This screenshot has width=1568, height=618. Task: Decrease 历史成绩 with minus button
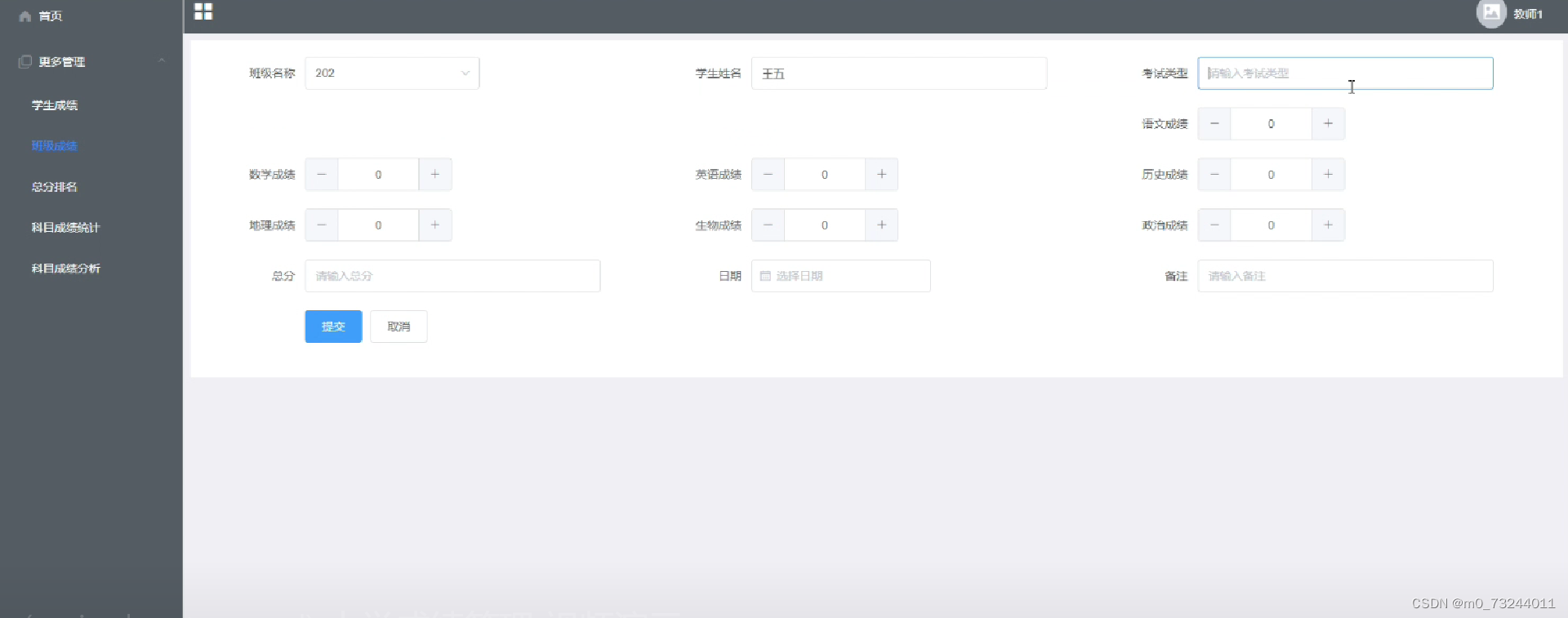[x=1214, y=175]
